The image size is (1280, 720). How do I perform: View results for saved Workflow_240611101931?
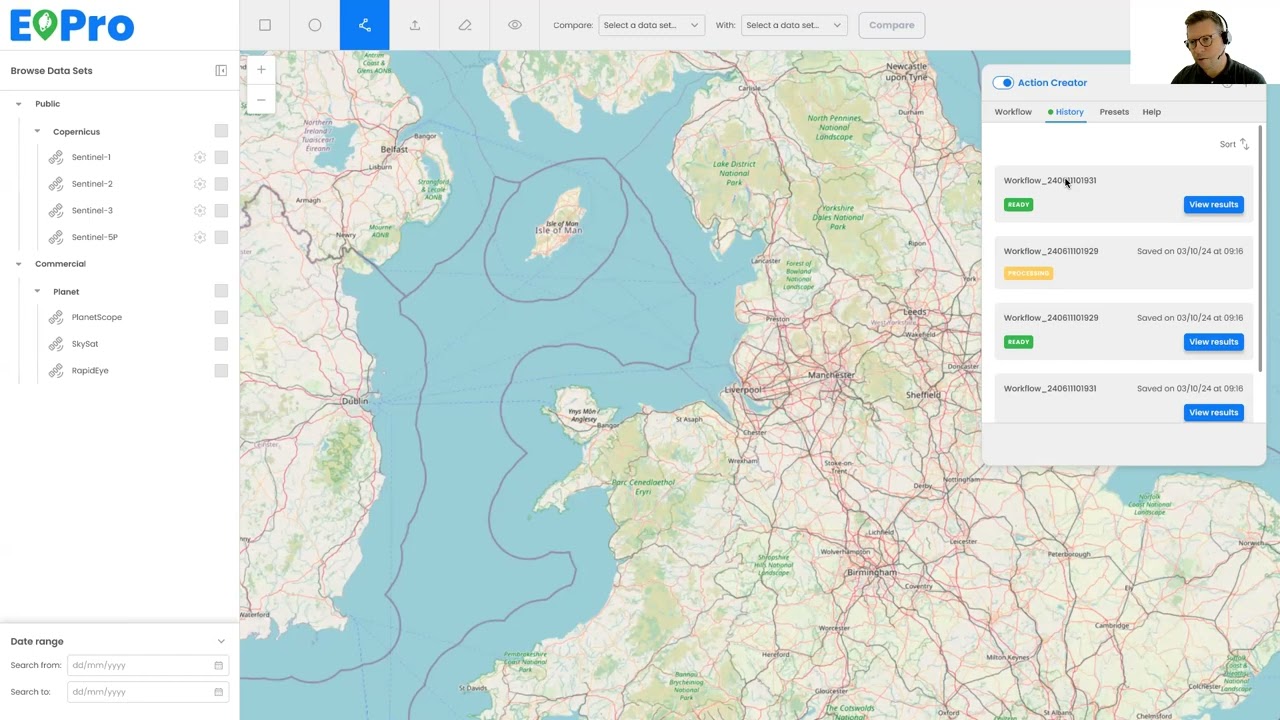pos(1214,412)
